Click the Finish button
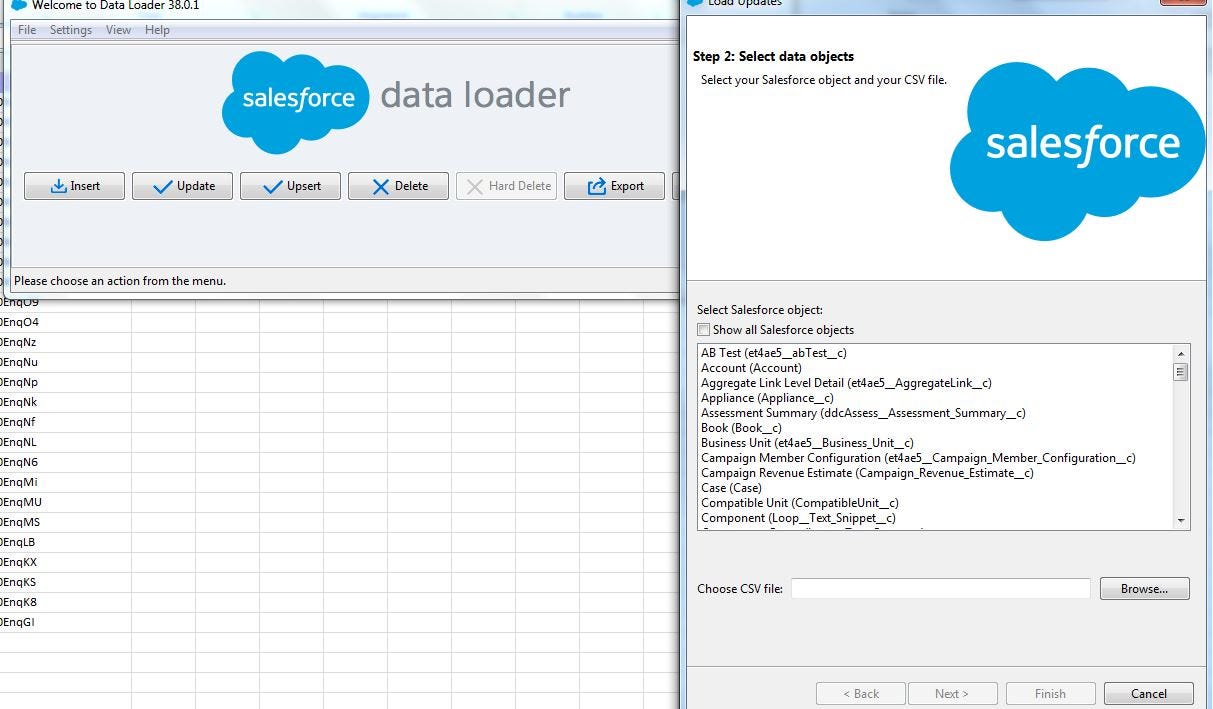Screen dimensions: 1213x709 (x=1050, y=694)
